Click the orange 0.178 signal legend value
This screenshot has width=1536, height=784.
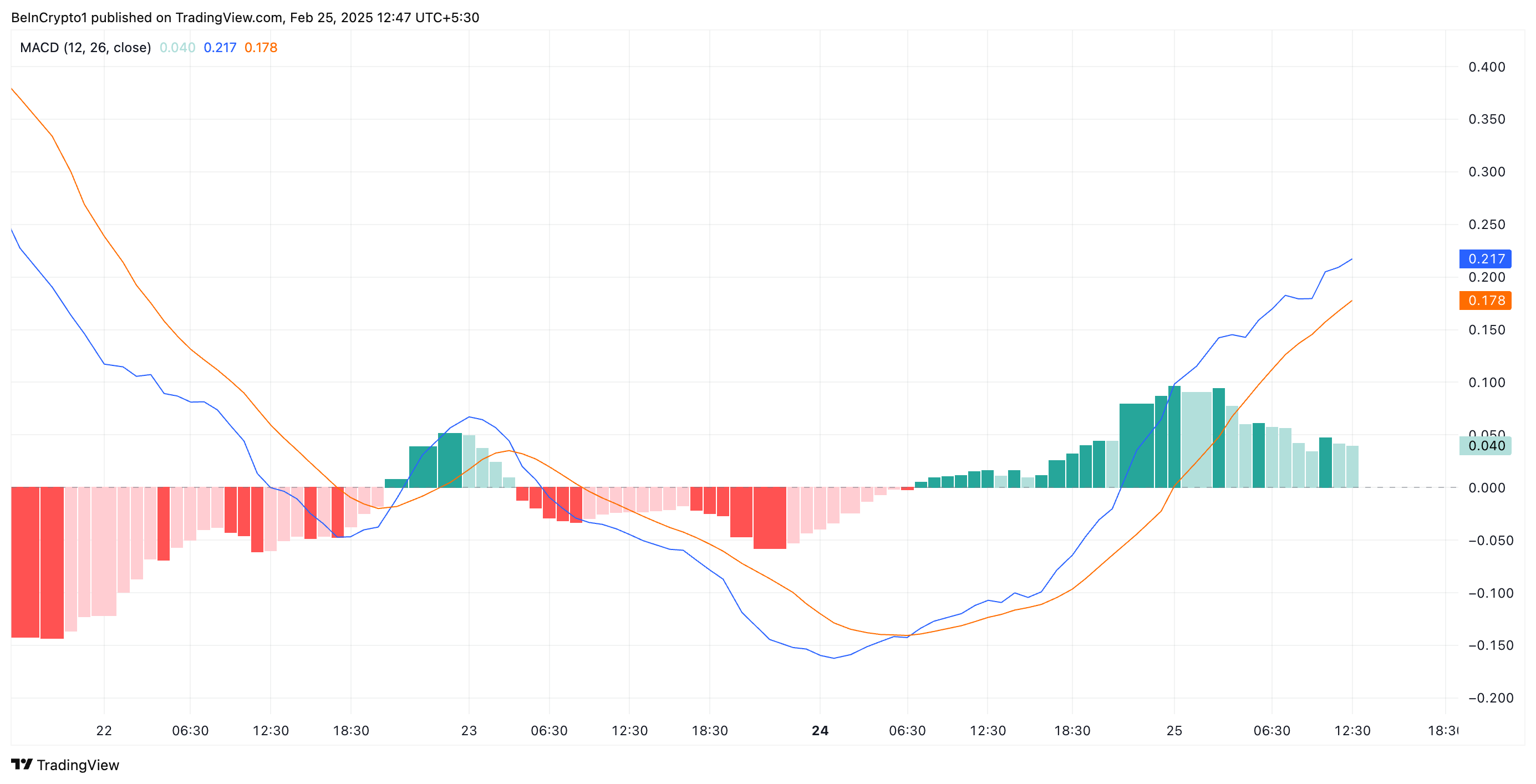(261, 48)
